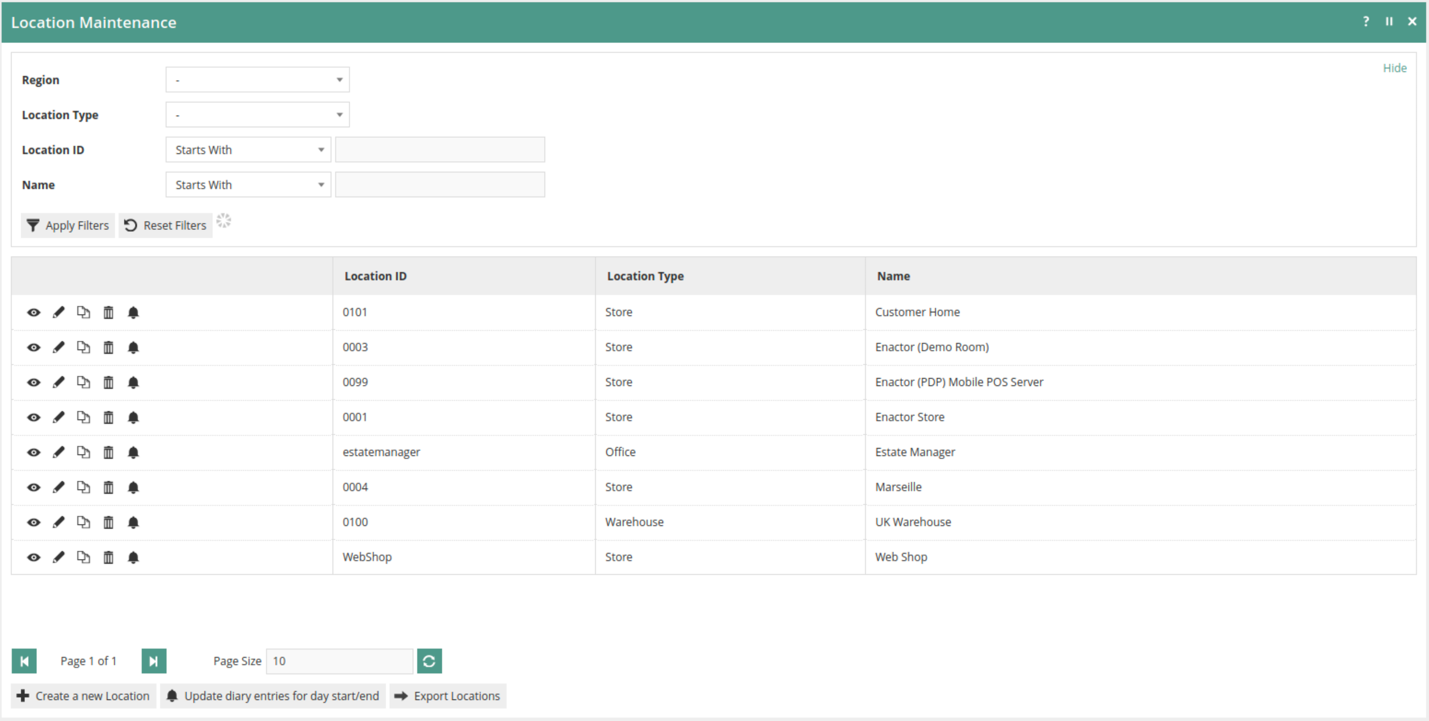Click Apply Filters button
Viewport: 1429px width, 721px height.
[x=68, y=225]
